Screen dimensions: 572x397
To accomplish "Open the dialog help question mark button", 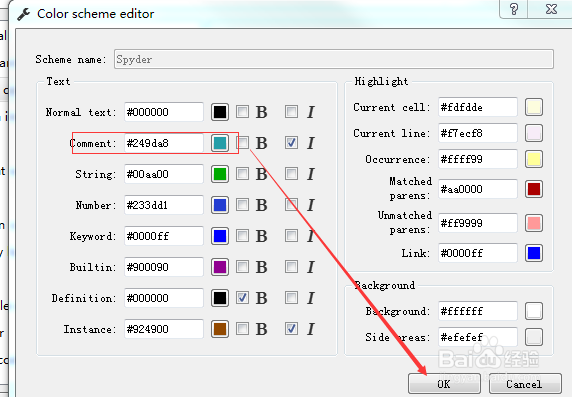I will click(x=514, y=9).
